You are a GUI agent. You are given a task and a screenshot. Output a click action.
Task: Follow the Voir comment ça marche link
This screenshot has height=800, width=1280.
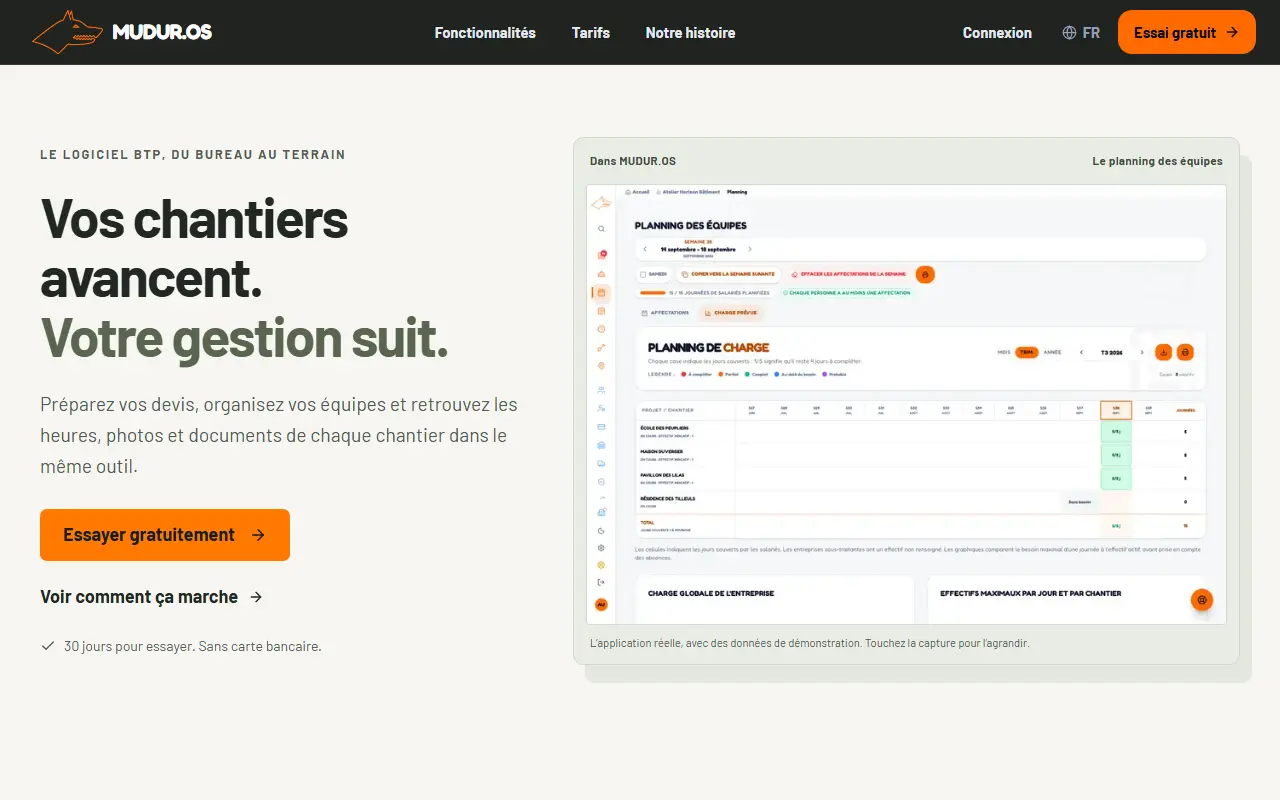151,597
